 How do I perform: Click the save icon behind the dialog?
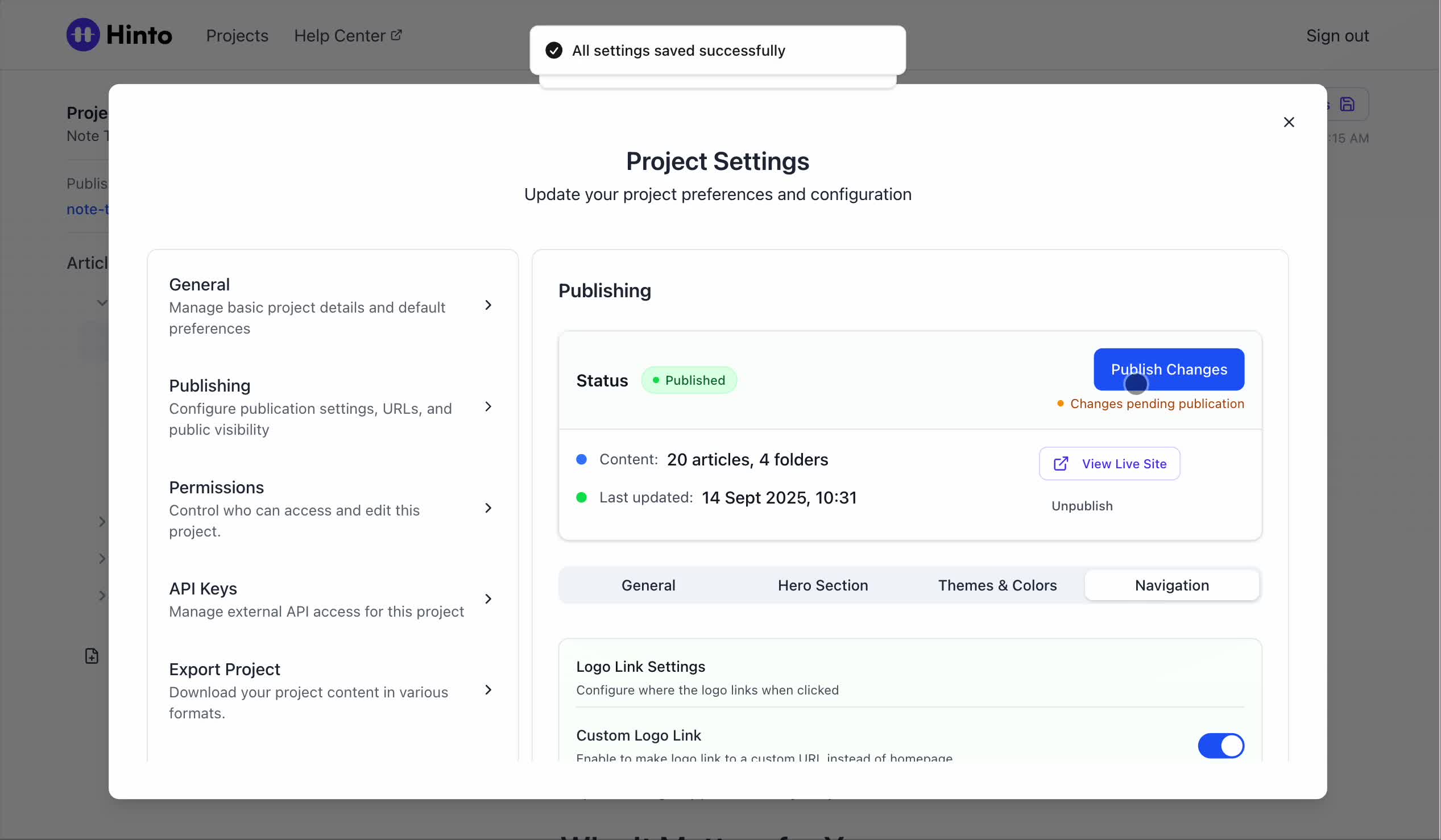(1347, 105)
